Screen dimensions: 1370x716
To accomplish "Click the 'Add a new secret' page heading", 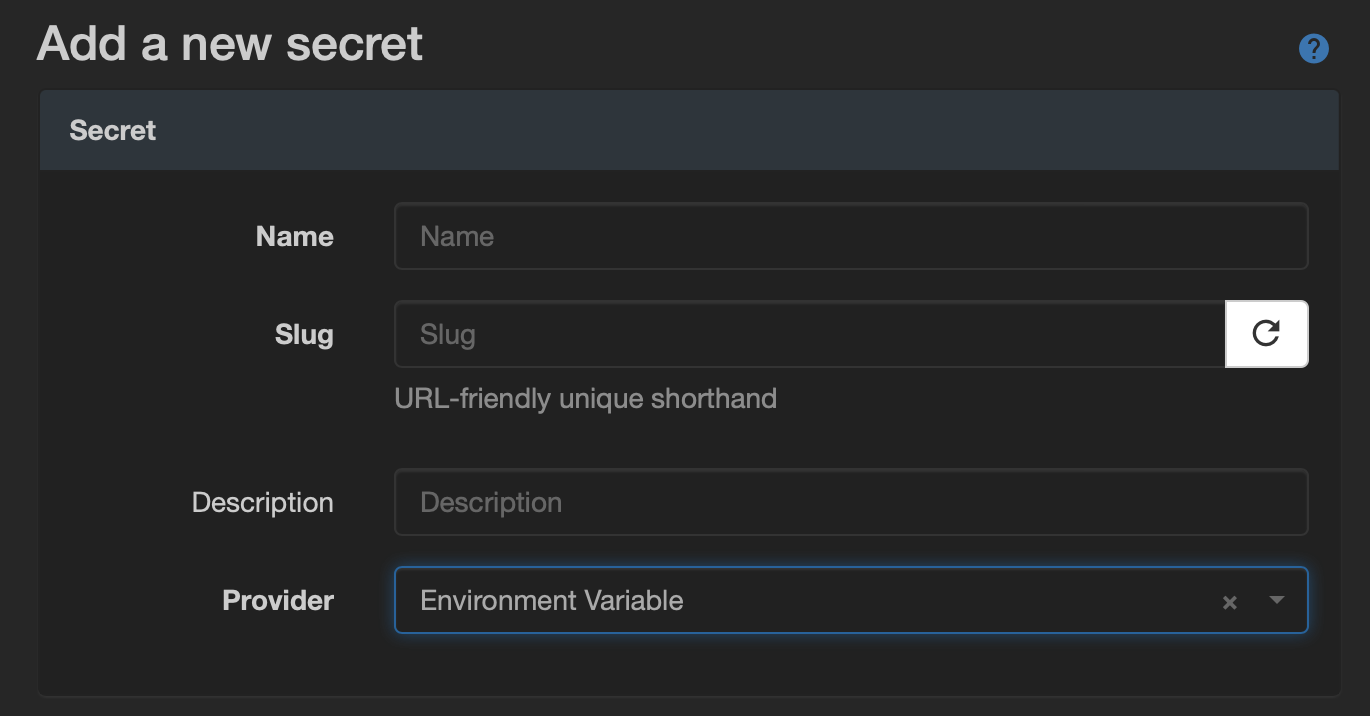I will click(x=230, y=44).
